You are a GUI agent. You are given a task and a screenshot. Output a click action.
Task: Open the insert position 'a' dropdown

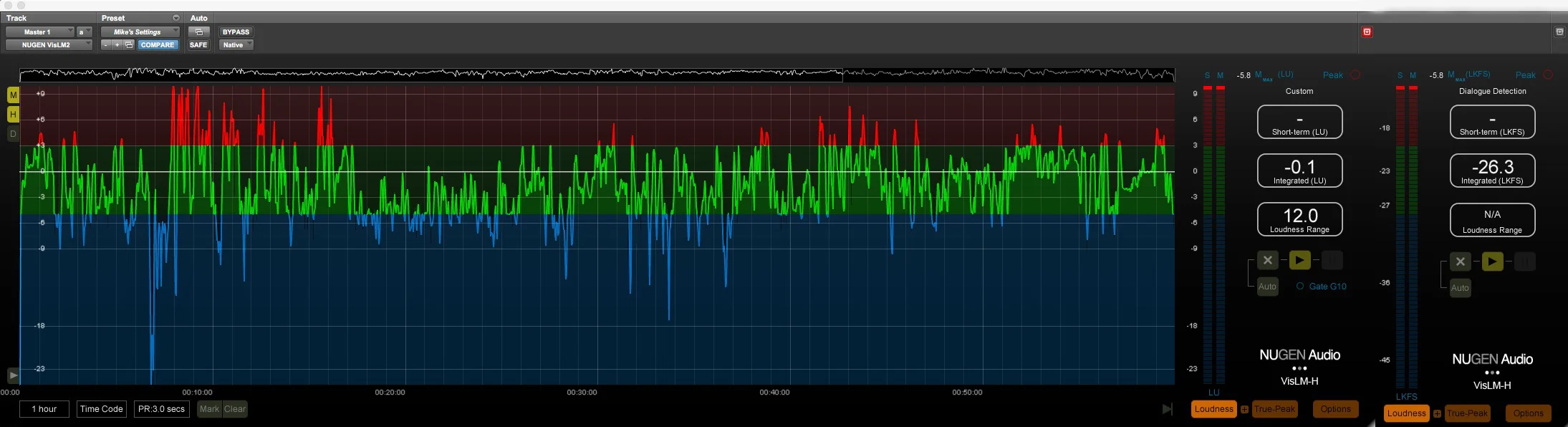pyautogui.click(x=85, y=32)
